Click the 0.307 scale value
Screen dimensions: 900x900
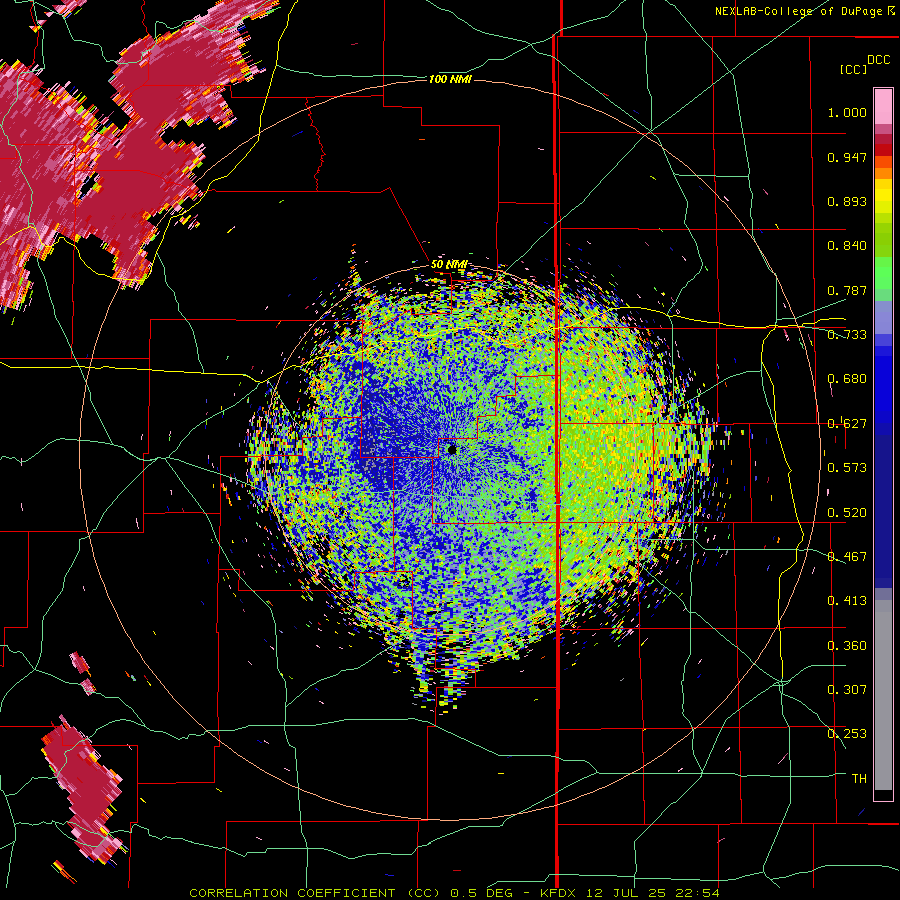tap(847, 690)
